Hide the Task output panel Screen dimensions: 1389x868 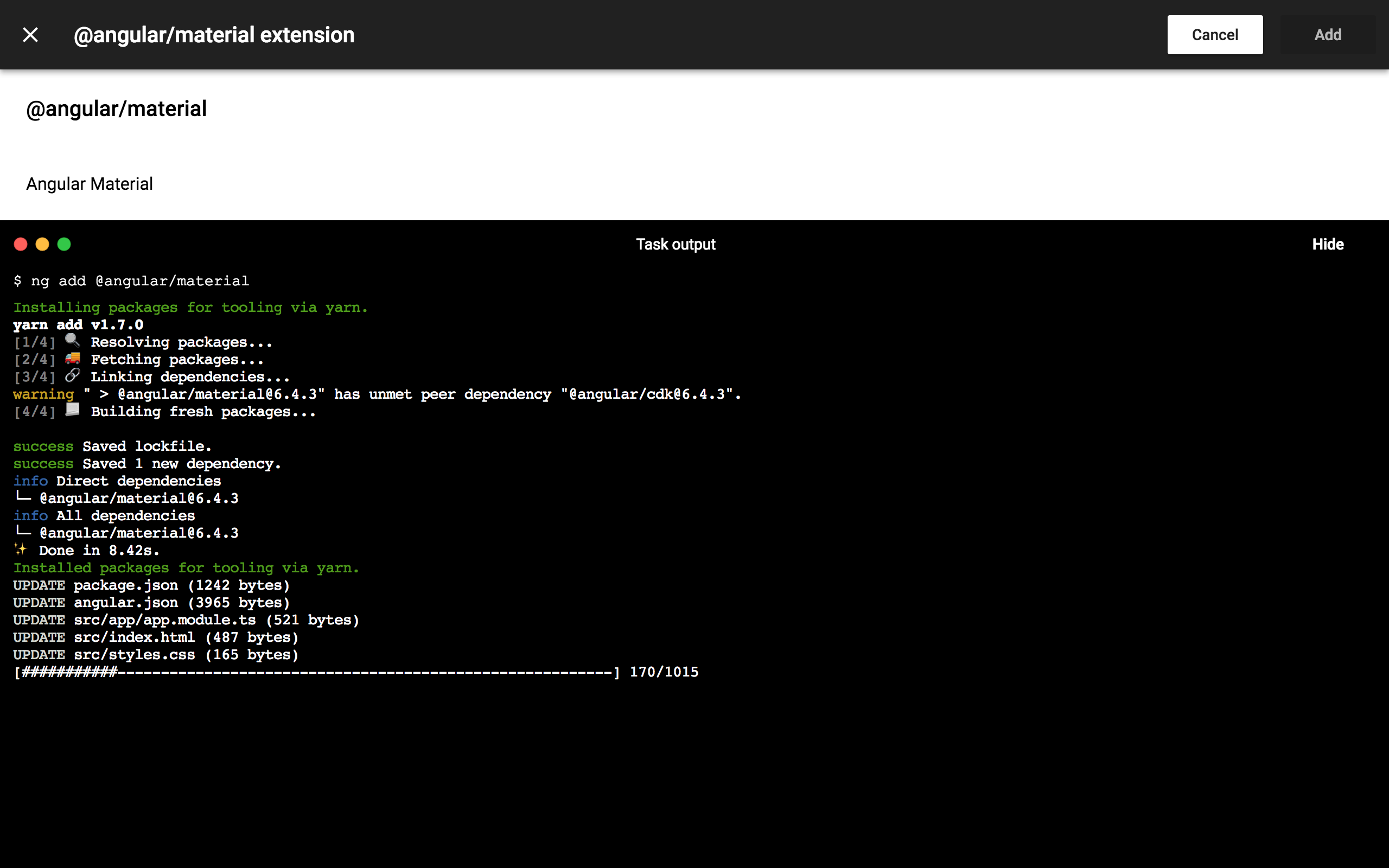click(x=1327, y=245)
